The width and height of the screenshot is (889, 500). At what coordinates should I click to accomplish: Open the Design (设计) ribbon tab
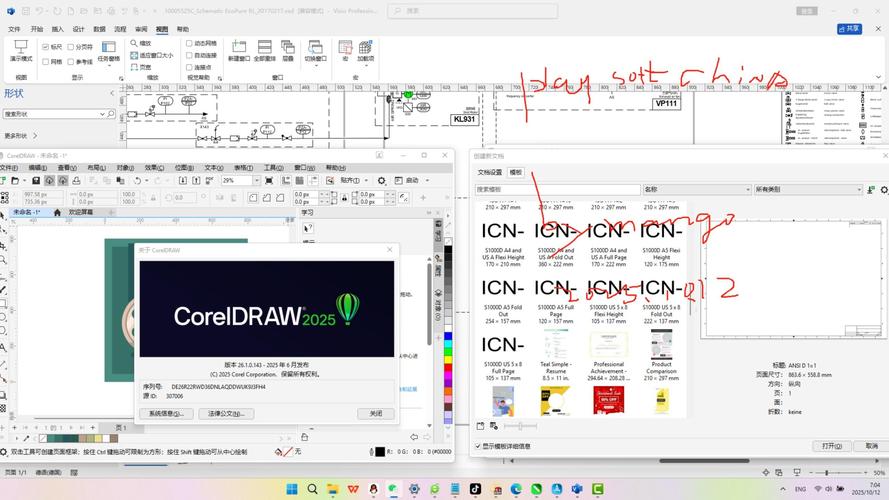(79, 29)
